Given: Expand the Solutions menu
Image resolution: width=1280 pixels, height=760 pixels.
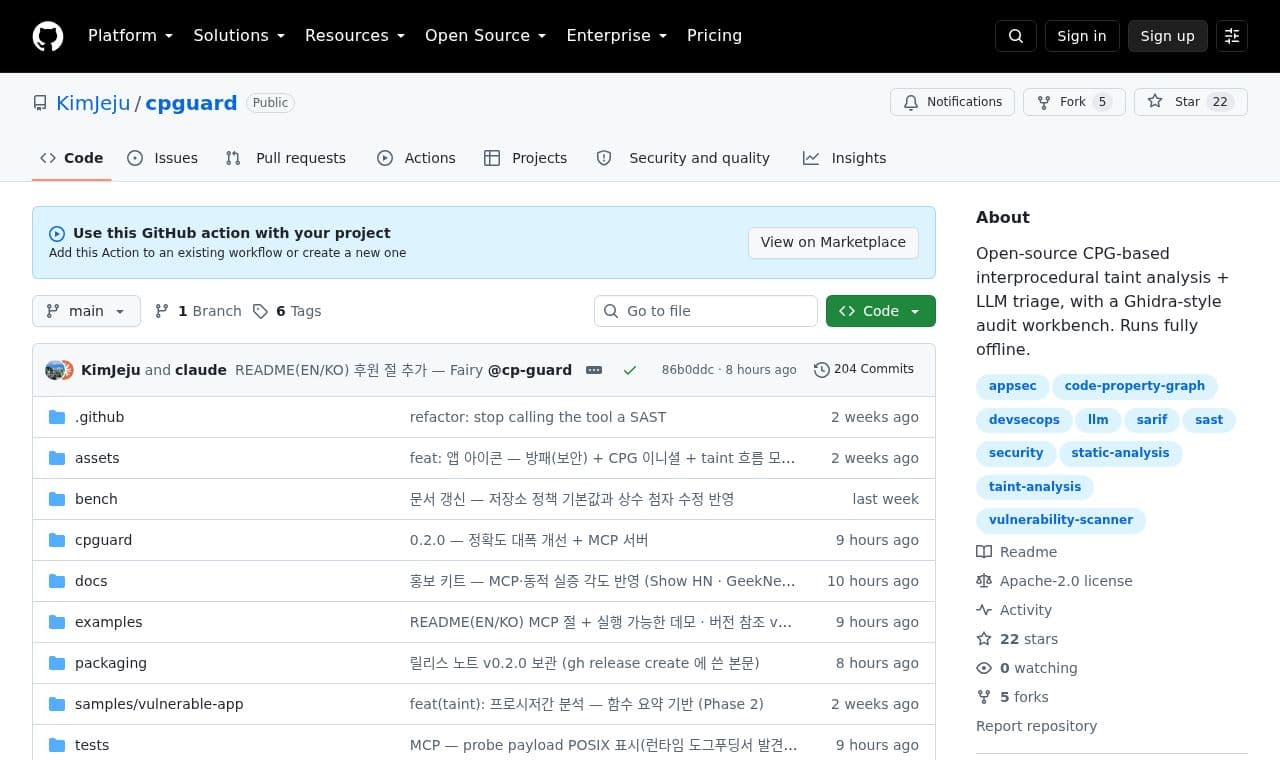Looking at the screenshot, I should tap(239, 36).
